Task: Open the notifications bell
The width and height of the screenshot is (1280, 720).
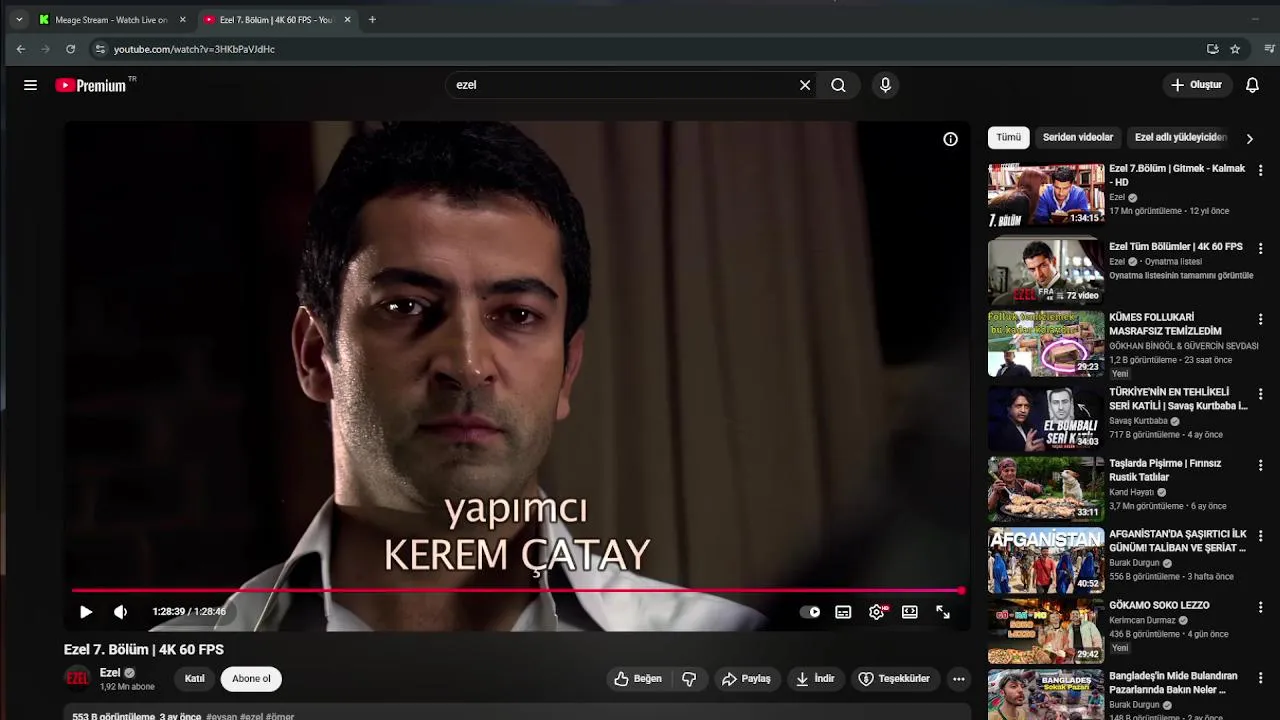Action: click(x=1252, y=85)
